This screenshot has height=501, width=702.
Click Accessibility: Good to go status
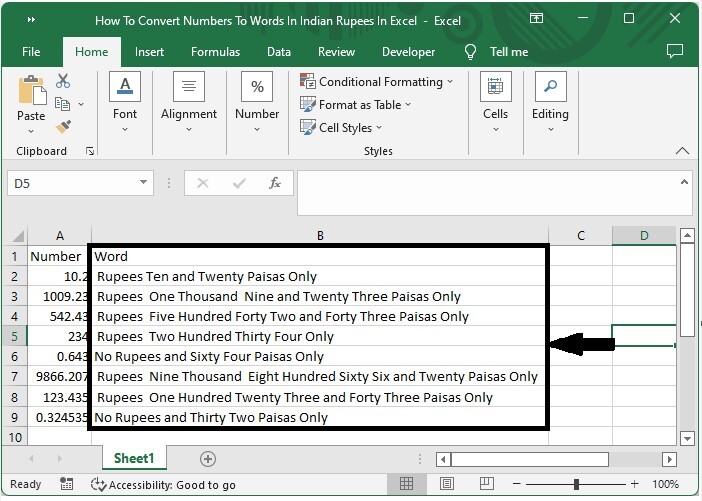click(x=163, y=485)
